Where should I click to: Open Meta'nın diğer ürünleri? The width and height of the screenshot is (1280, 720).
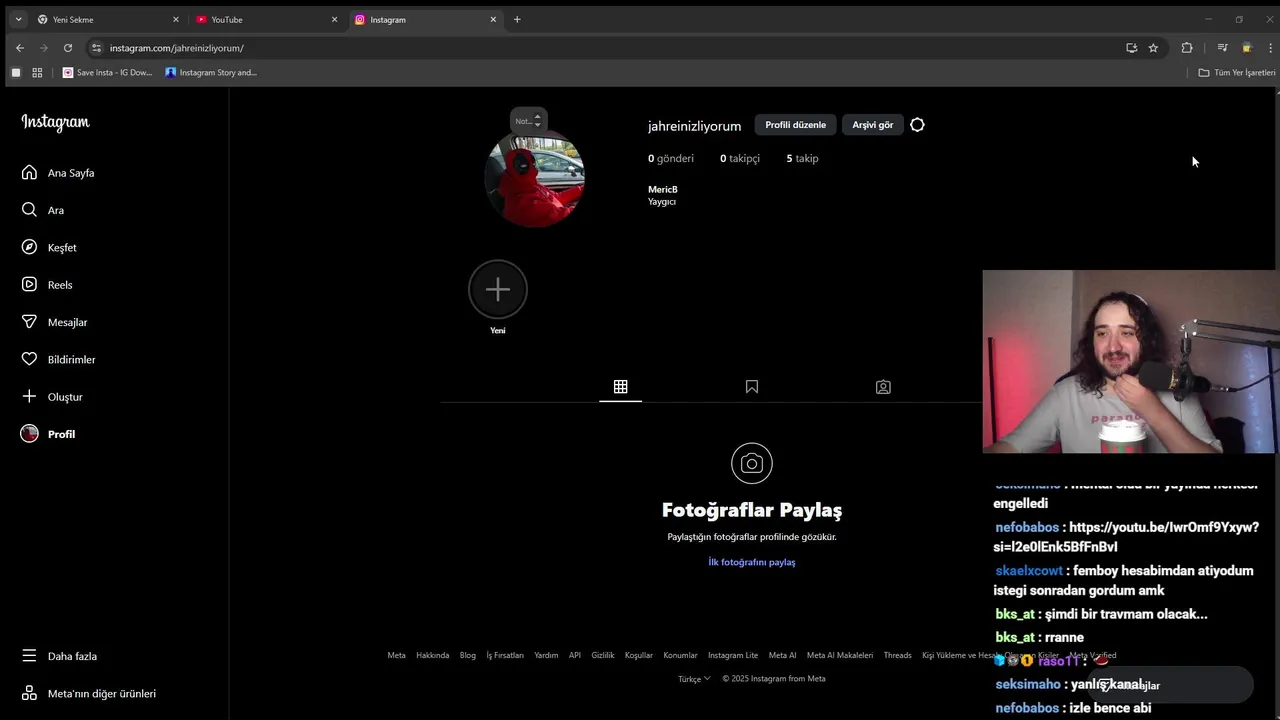coord(88,694)
